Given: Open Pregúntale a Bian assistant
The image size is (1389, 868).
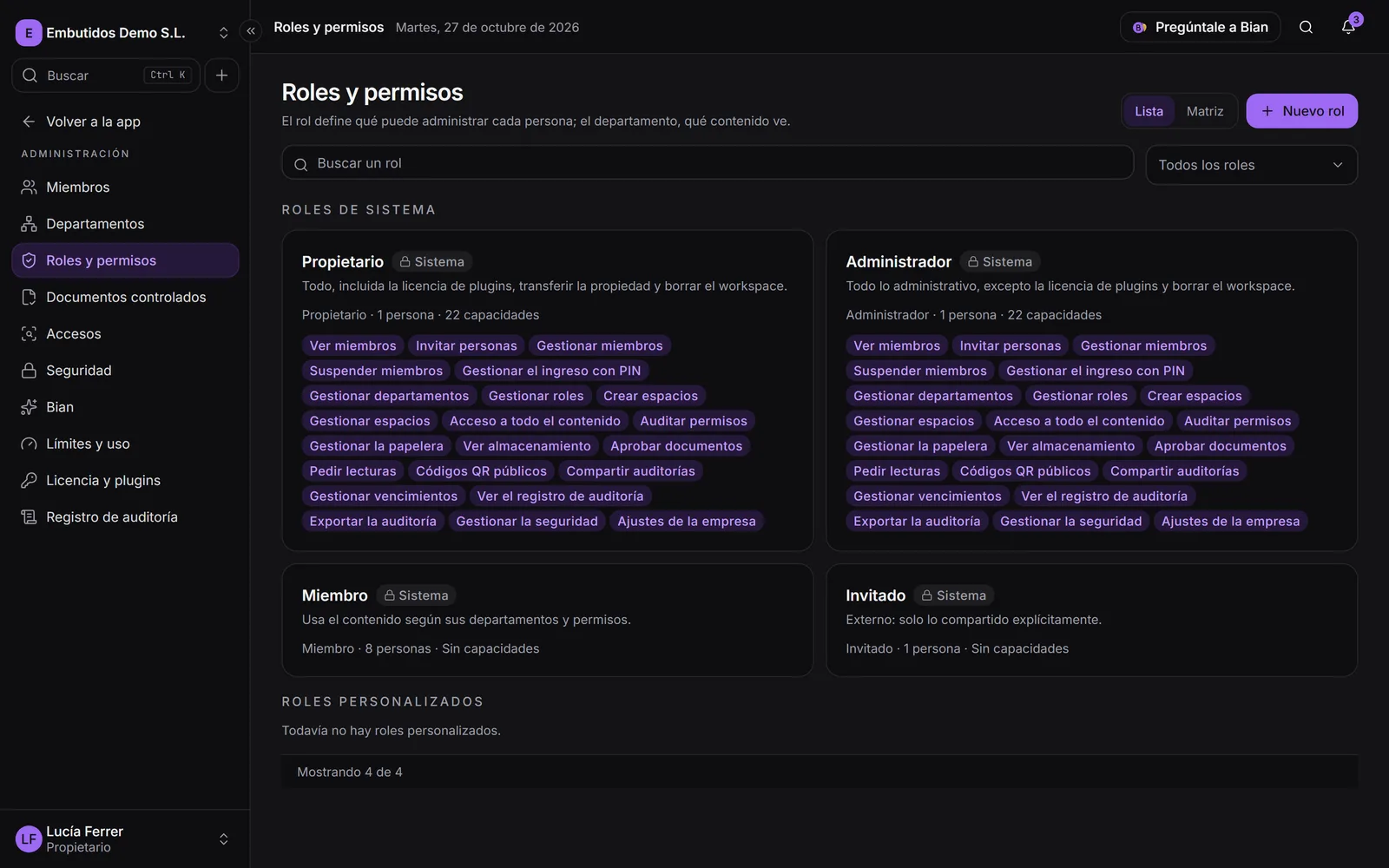Looking at the screenshot, I should click(1200, 27).
